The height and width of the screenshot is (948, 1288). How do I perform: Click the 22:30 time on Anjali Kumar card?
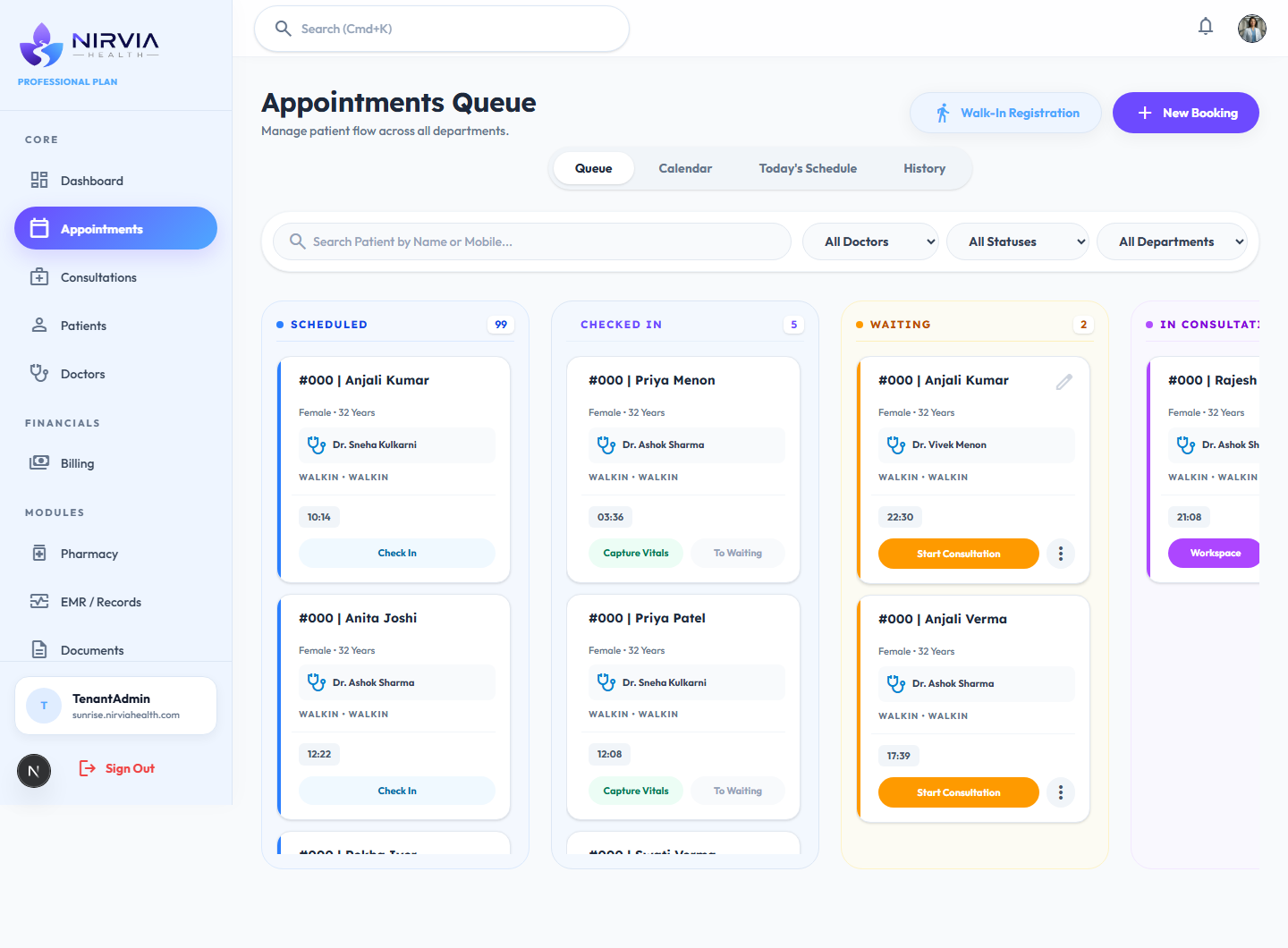[x=900, y=517]
